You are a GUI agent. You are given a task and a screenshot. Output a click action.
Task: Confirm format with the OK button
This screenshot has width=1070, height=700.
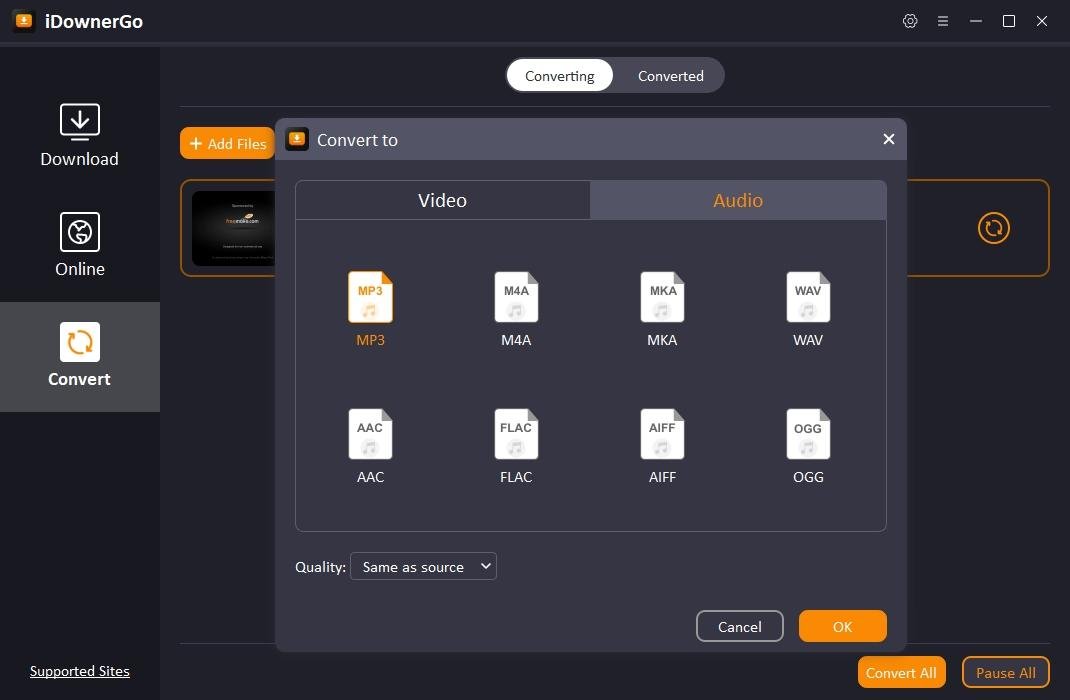click(x=842, y=627)
